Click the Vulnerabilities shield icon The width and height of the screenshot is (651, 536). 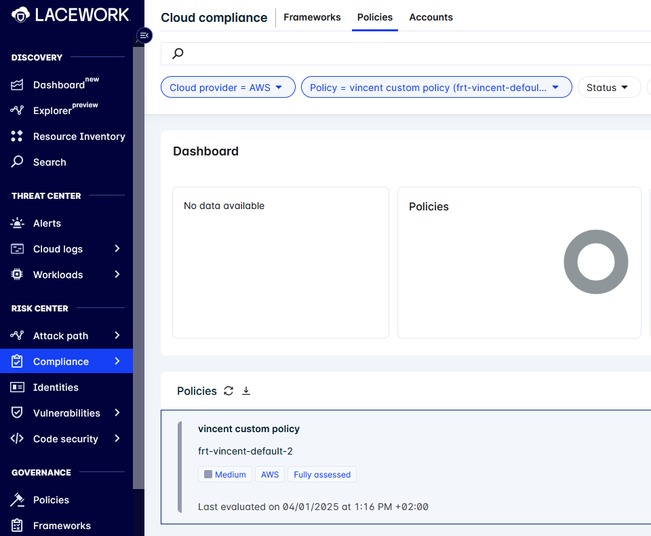click(x=17, y=413)
